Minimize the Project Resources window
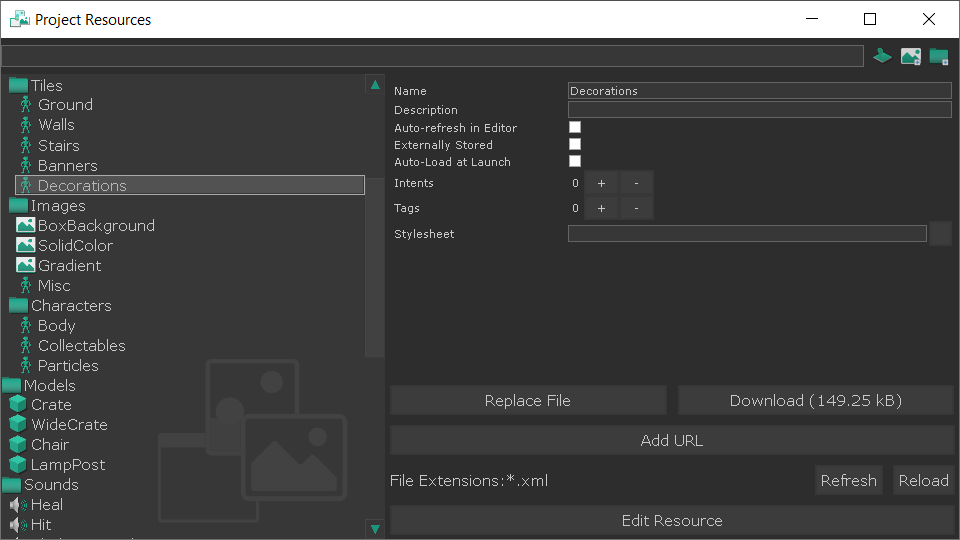 [812, 19]
